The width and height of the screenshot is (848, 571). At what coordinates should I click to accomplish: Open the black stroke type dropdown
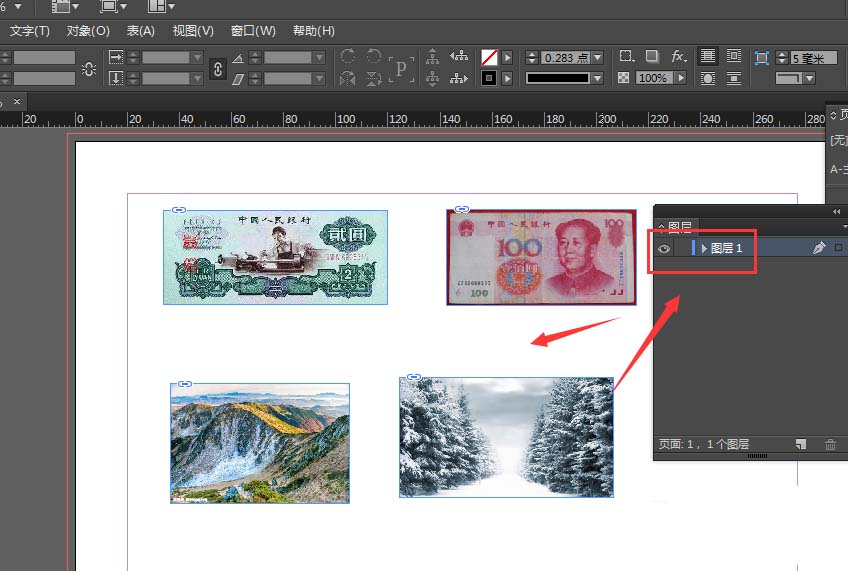click(x=598, y=78)
